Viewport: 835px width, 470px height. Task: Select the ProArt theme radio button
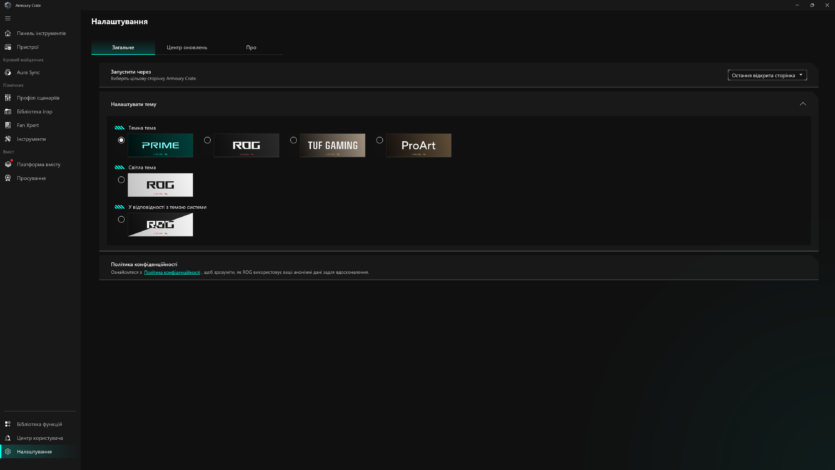click(x=379, y=140)
